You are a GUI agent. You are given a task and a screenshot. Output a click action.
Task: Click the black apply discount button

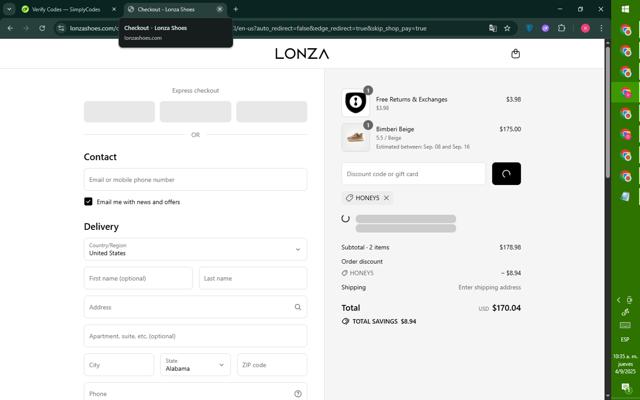click(x=506, y=174)
